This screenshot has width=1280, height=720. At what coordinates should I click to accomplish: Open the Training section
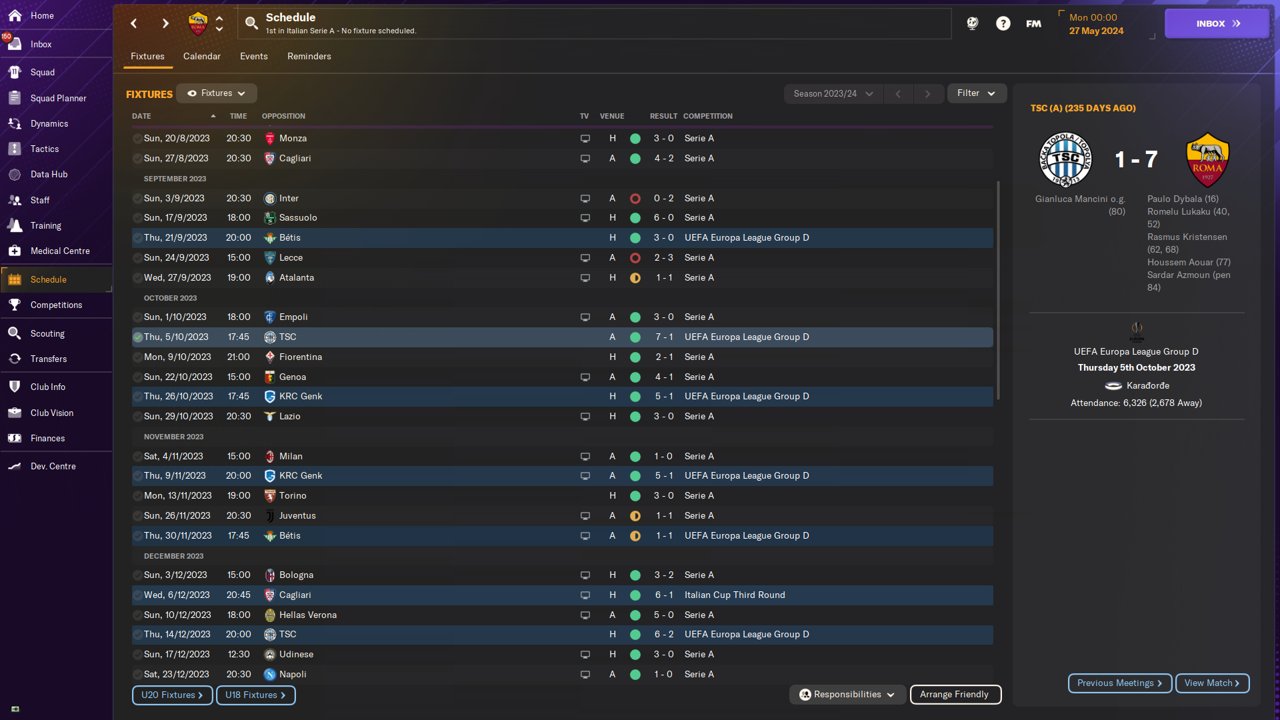coord(45,226)
